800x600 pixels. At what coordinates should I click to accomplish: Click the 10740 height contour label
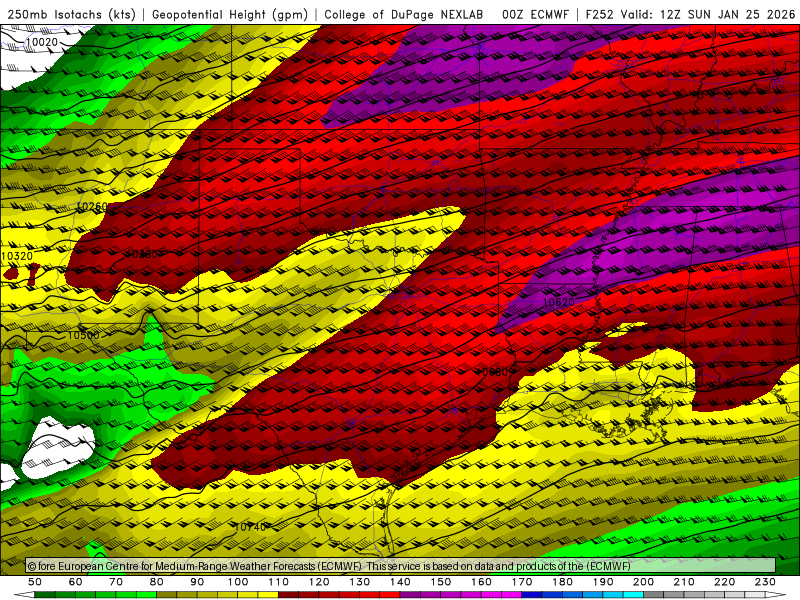click(251, 527)
